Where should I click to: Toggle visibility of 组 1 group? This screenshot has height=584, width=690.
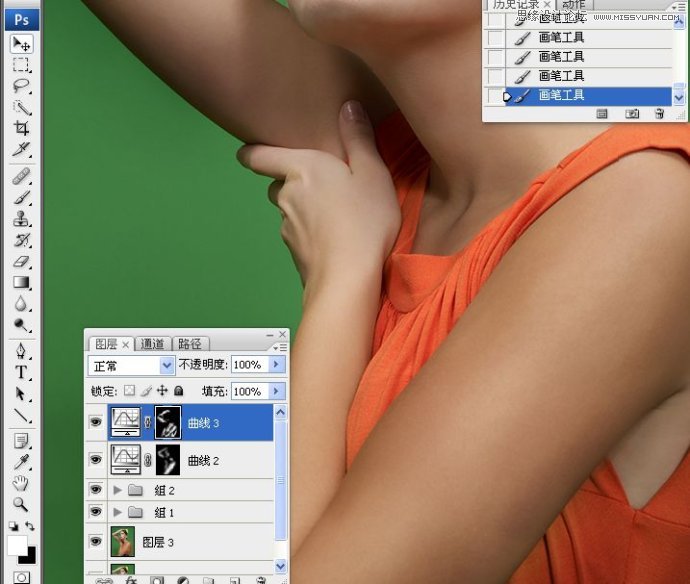[95, 512]
